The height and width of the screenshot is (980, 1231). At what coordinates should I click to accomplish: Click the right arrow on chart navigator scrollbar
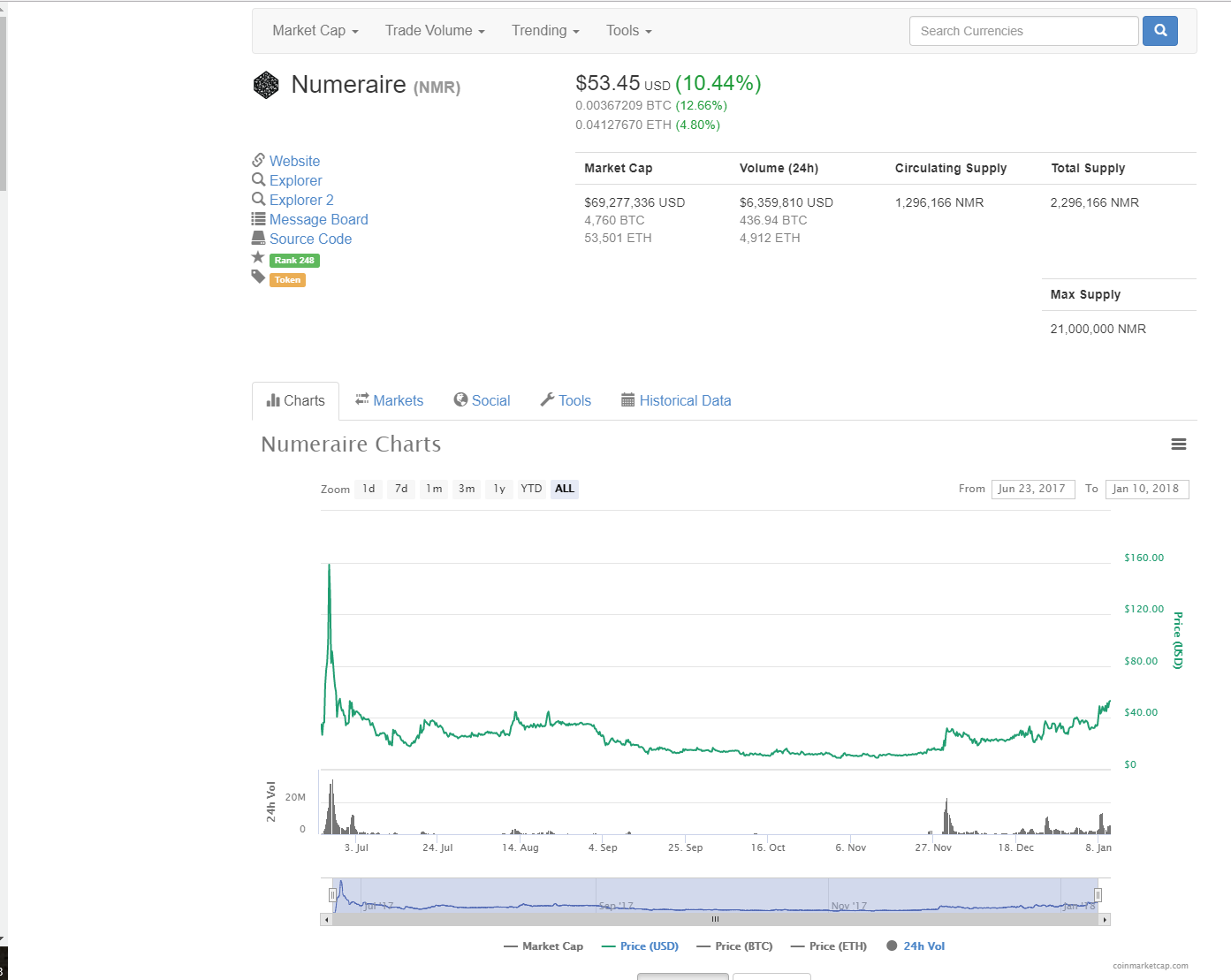[x=1105, y=920]
